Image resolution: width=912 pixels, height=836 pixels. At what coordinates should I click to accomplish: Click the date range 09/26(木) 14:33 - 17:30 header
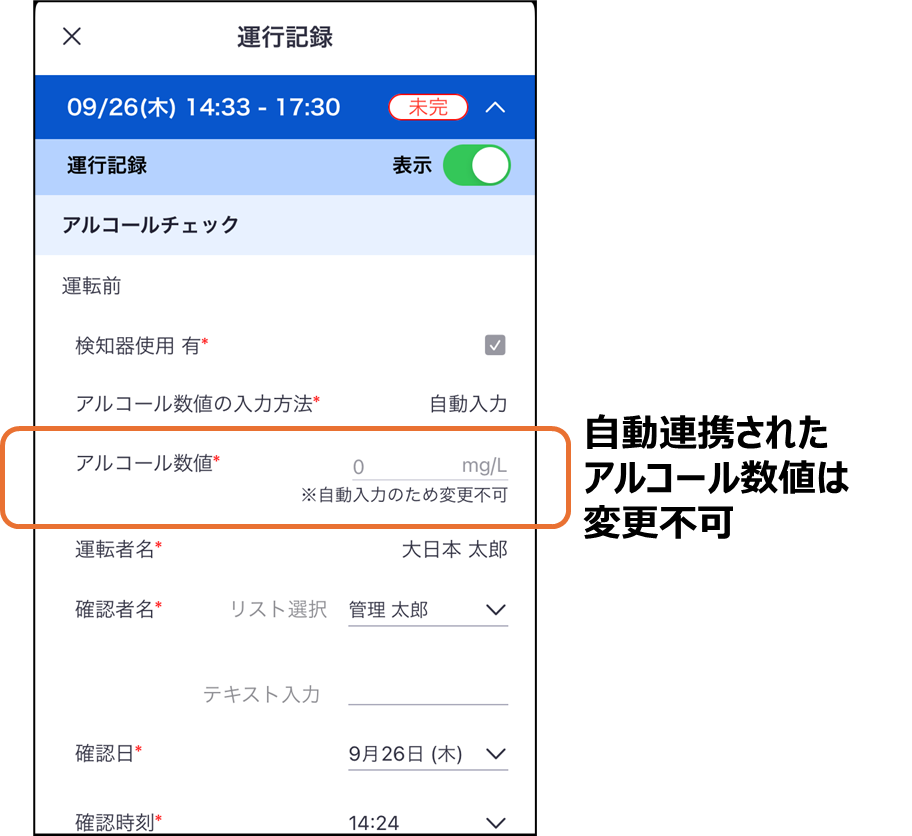coord(204,108)
